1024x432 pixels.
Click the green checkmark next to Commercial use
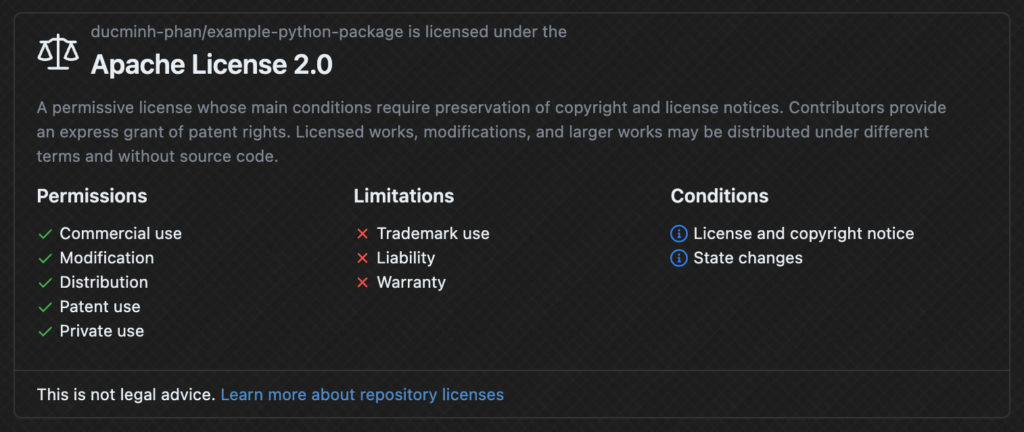(x=45, y=234)
